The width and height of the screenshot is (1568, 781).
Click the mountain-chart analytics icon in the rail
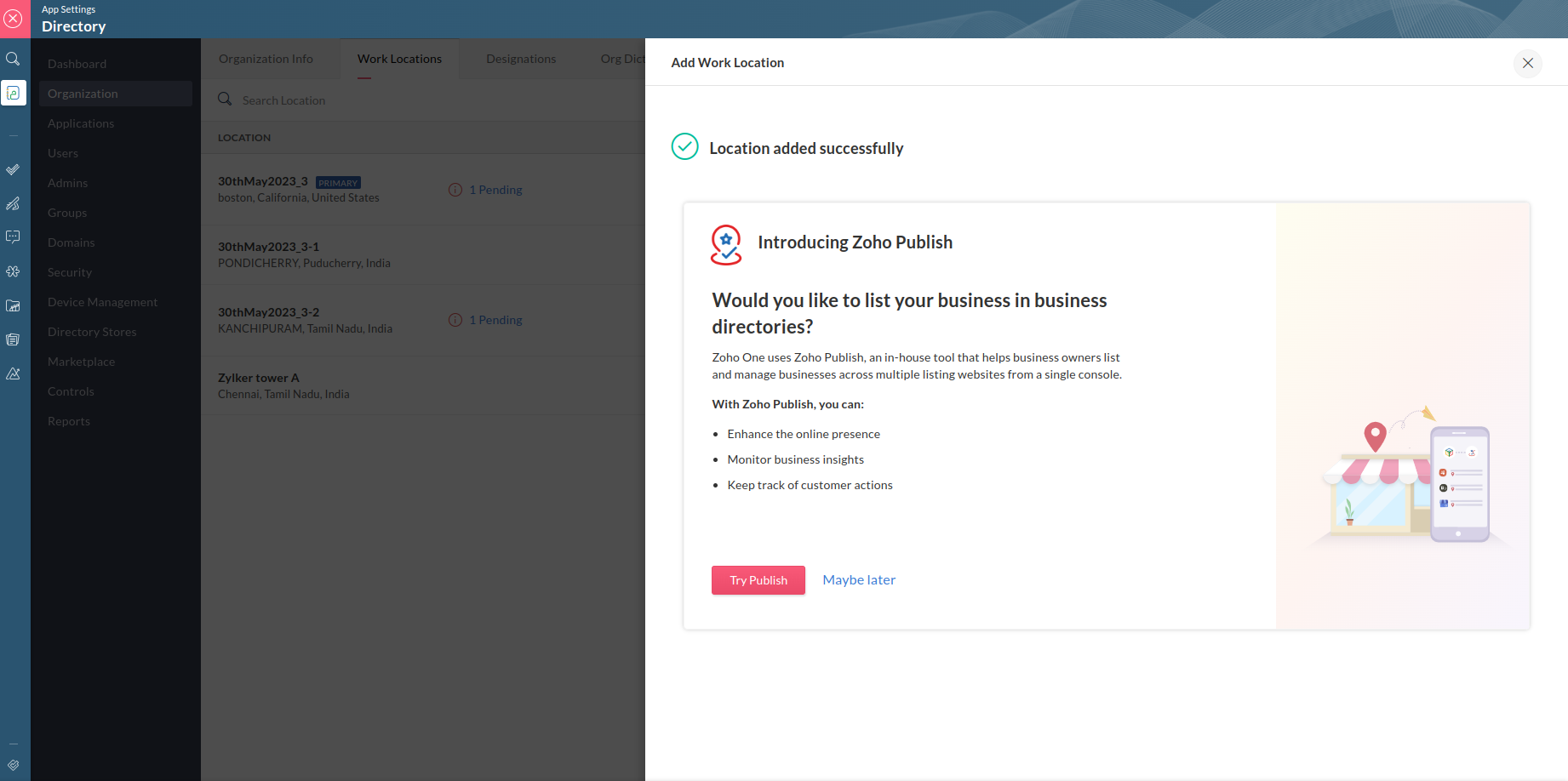[x=13, y=373]
